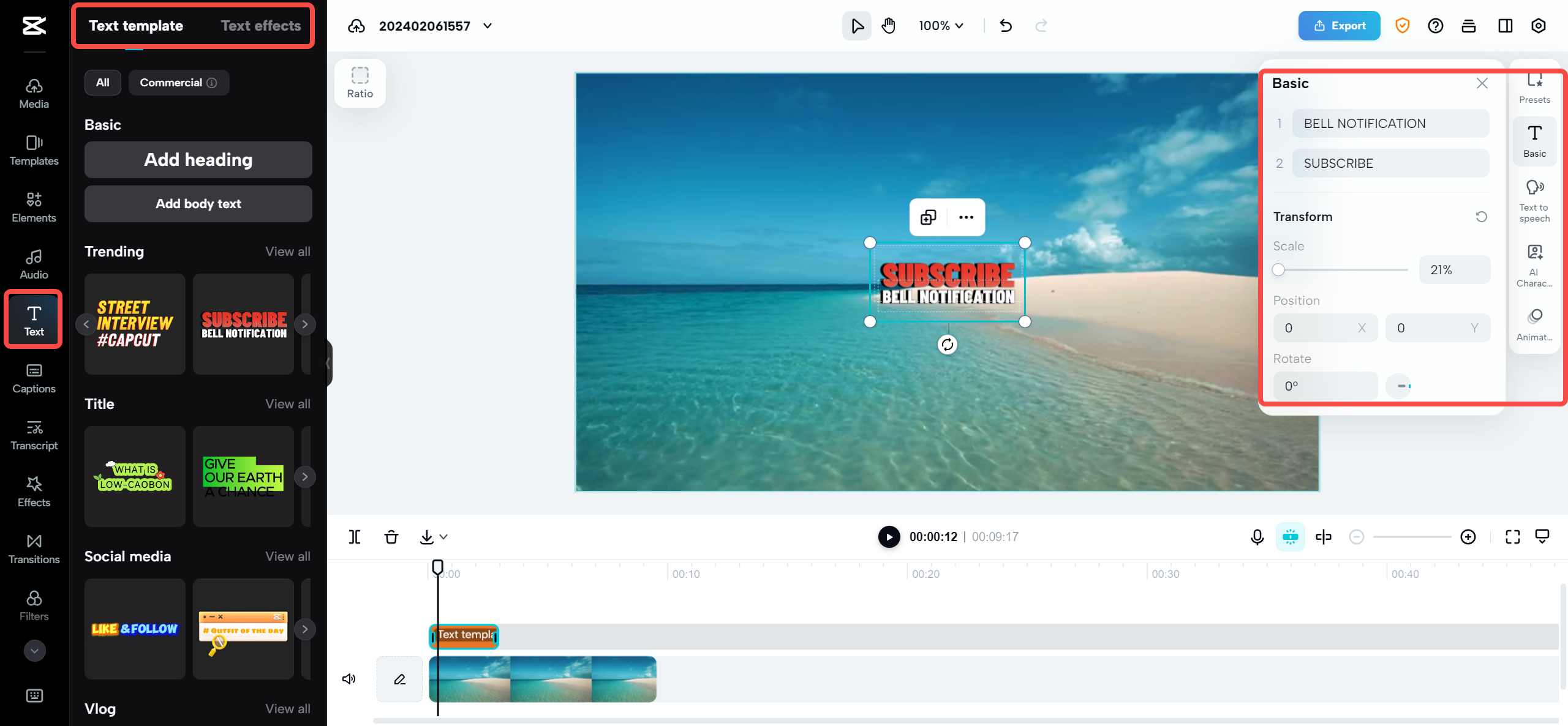
Task: Split the clip at the playhead
Action: (354, 536)
